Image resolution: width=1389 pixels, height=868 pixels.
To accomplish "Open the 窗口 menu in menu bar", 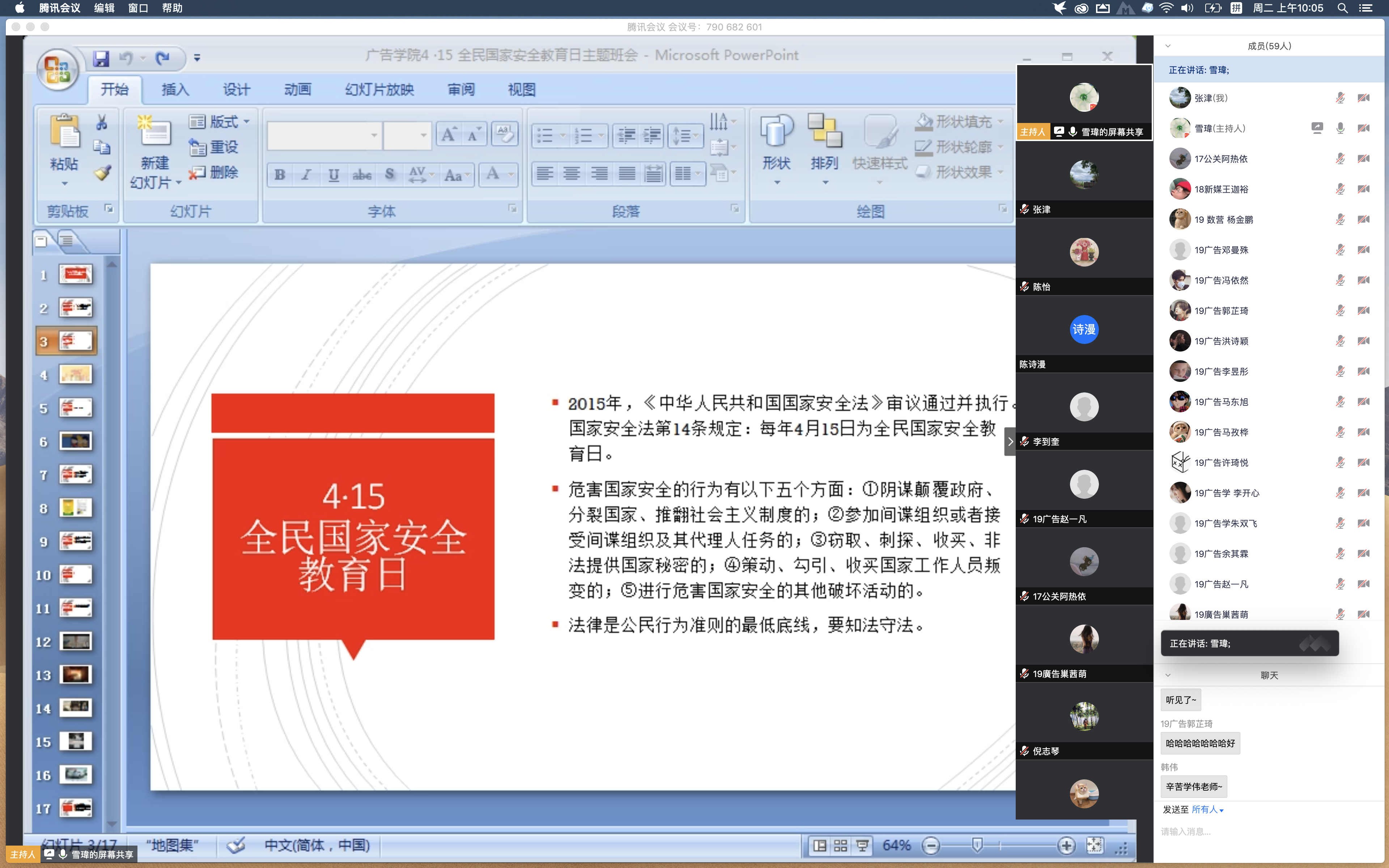I will click(x=138, y=8).
